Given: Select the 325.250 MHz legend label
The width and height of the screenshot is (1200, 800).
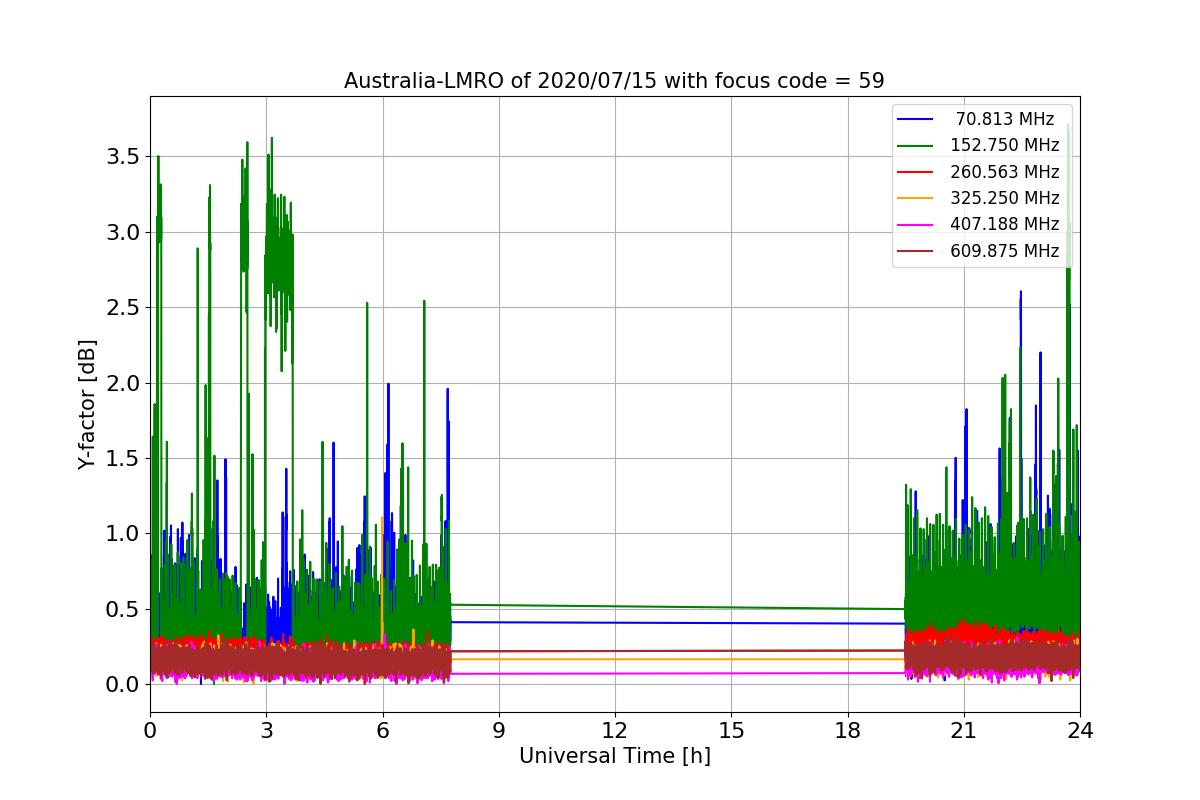Looking at the screenshot, I should point(1005,198).
